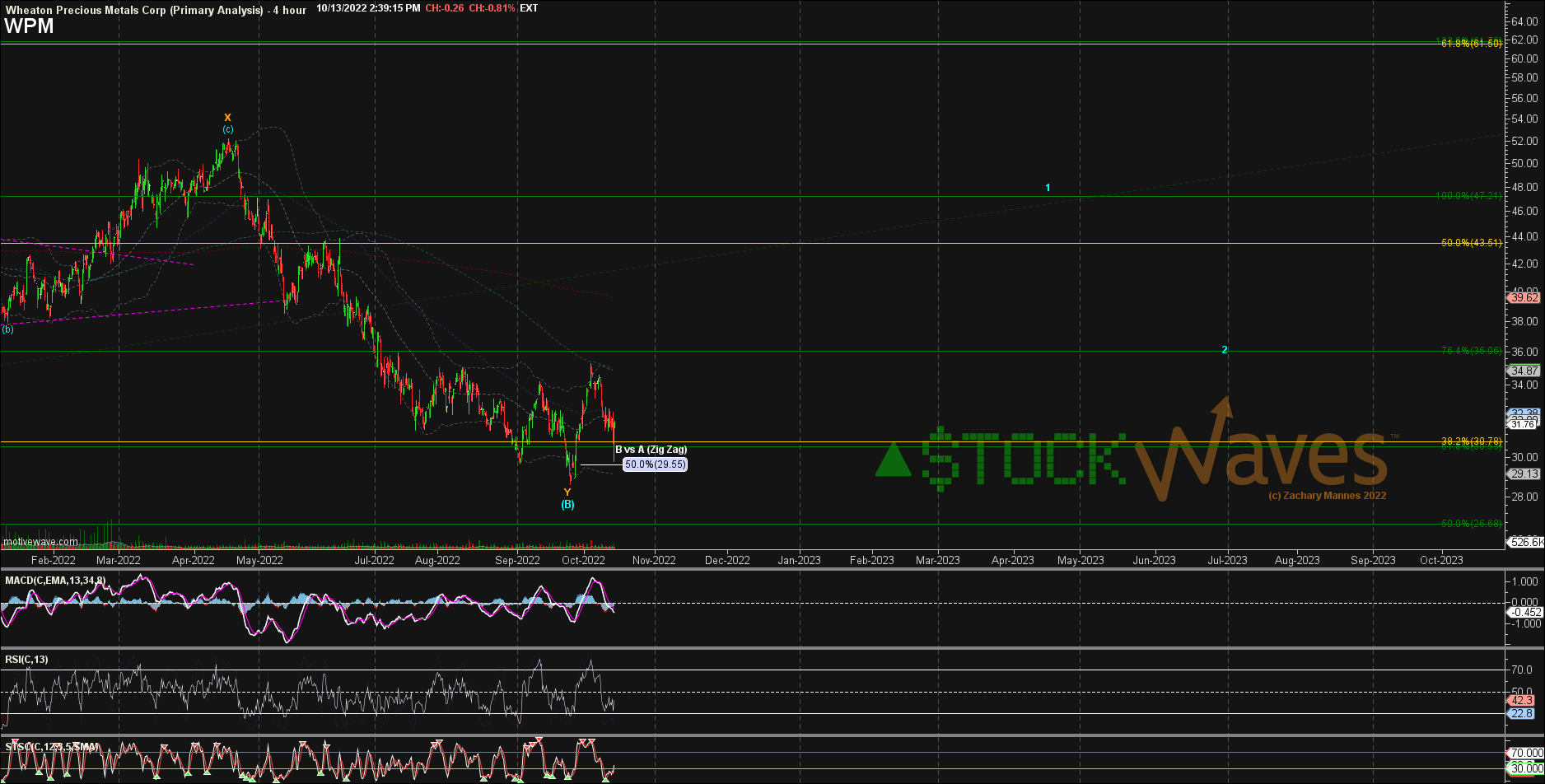
Task: Click the 64.00 price axis tick
Action: (1524, 21)
